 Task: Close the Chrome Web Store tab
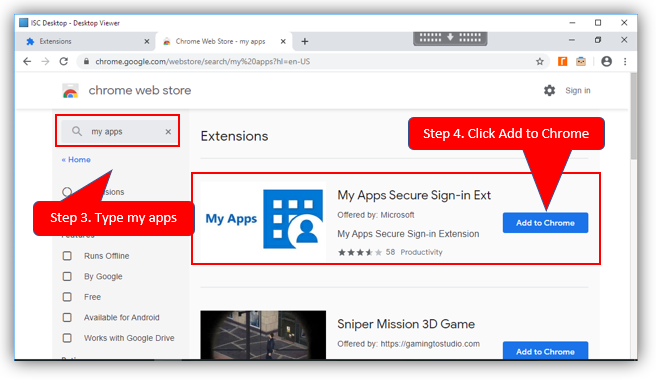click(283, 41)
